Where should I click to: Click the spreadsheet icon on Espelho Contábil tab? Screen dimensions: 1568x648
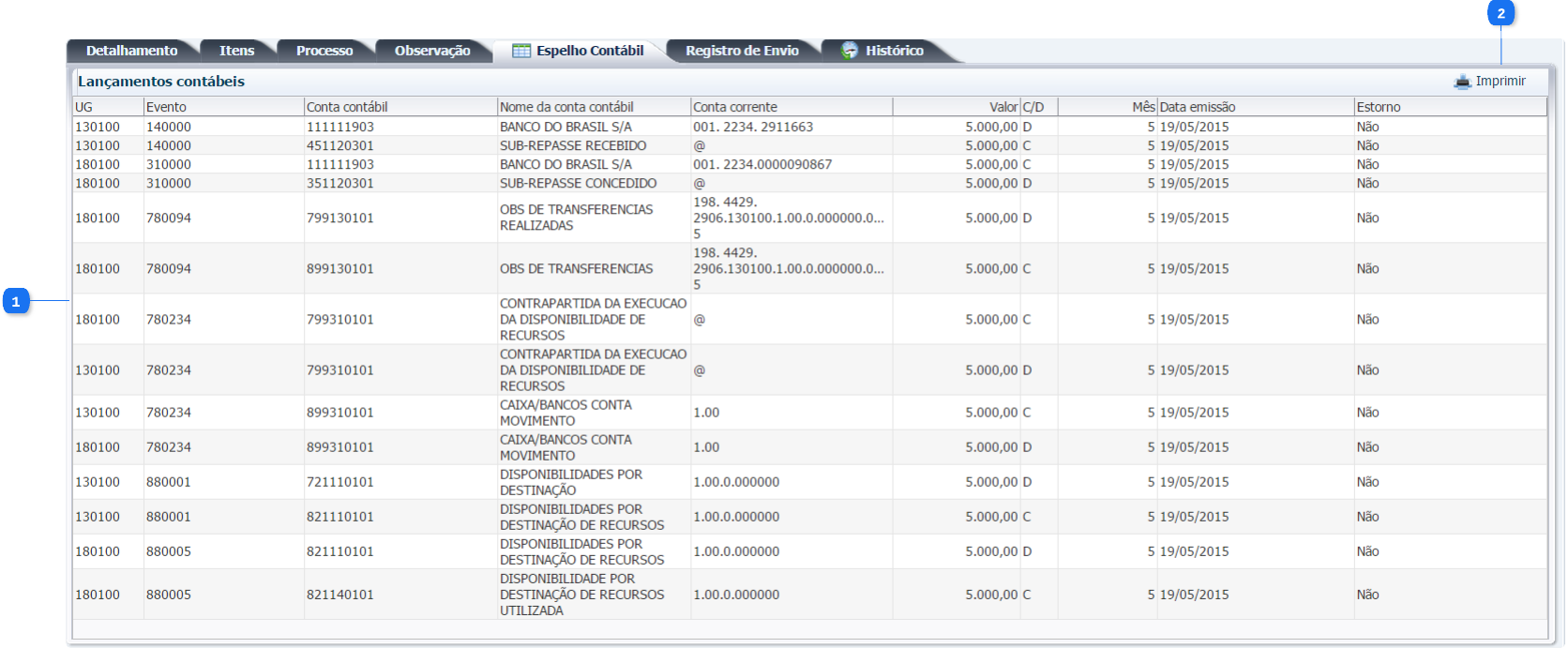pos(521,51)
